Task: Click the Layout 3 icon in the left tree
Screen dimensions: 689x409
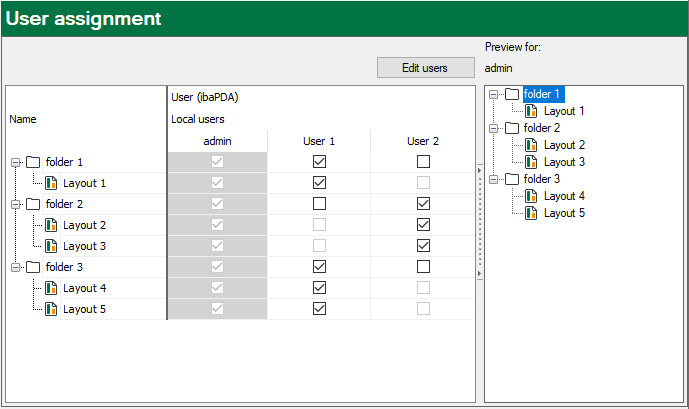Action: click(52, 246)
